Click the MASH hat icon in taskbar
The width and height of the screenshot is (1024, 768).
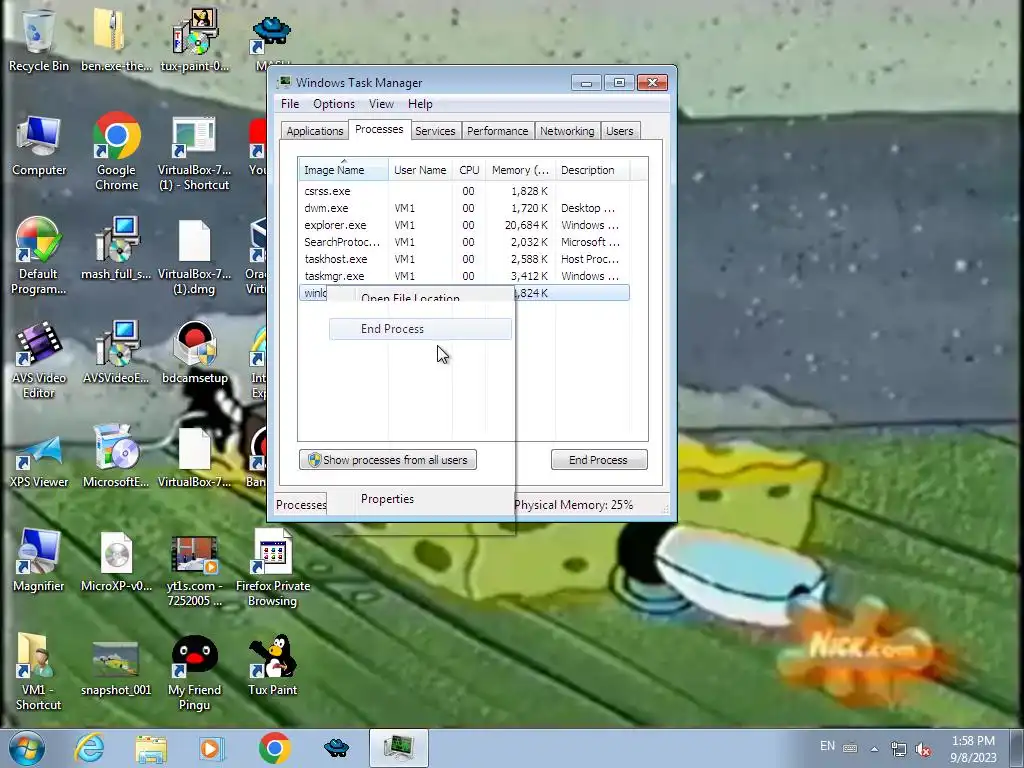(336, 748)
